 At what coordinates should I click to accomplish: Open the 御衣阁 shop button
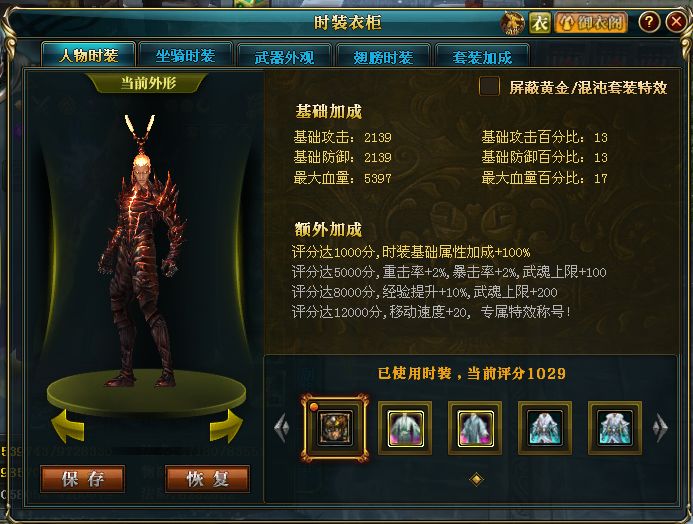pyautogui.click(x=591, y=22)
